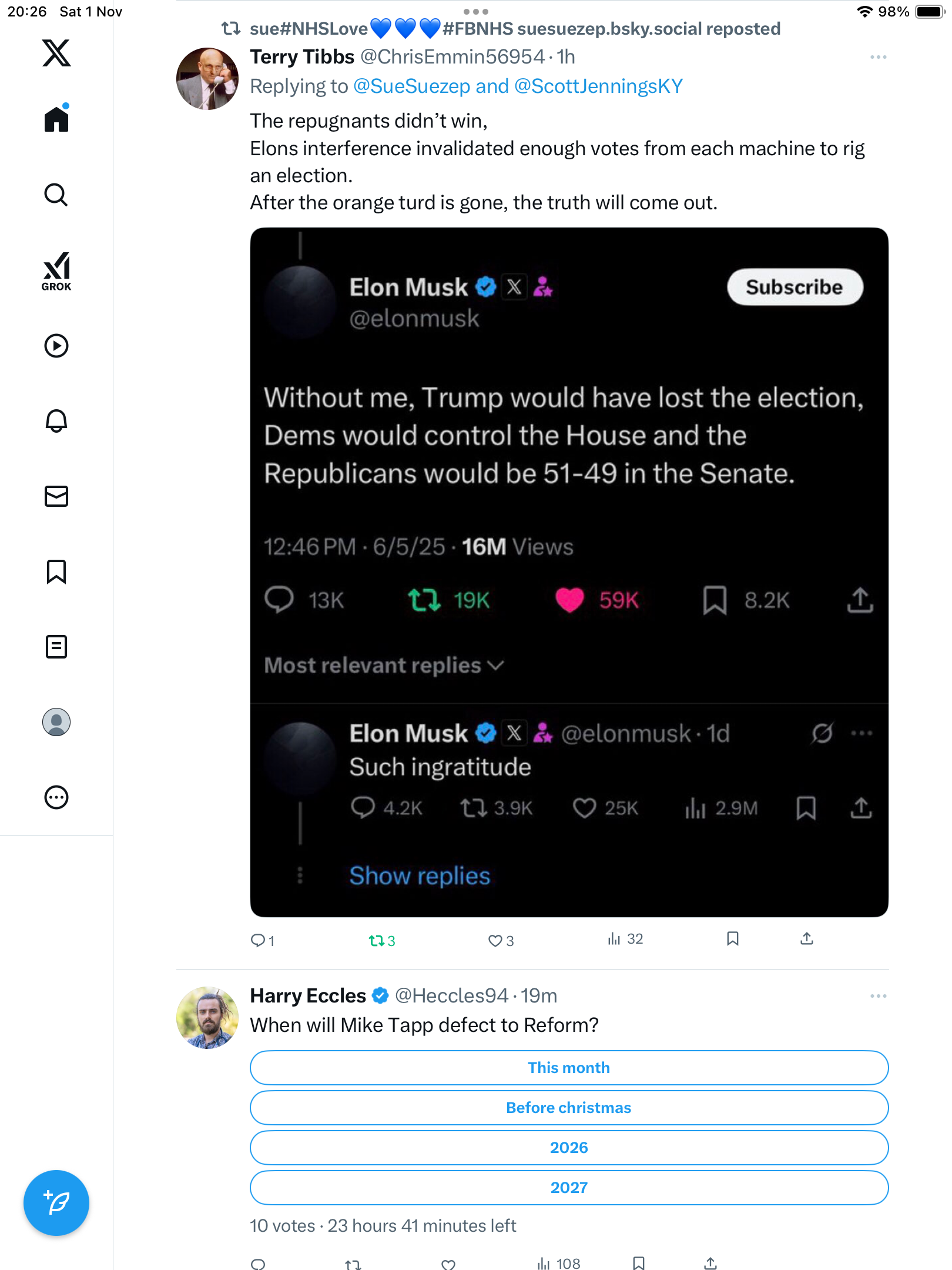Vote "This month" in the poll

point(569,1068)
